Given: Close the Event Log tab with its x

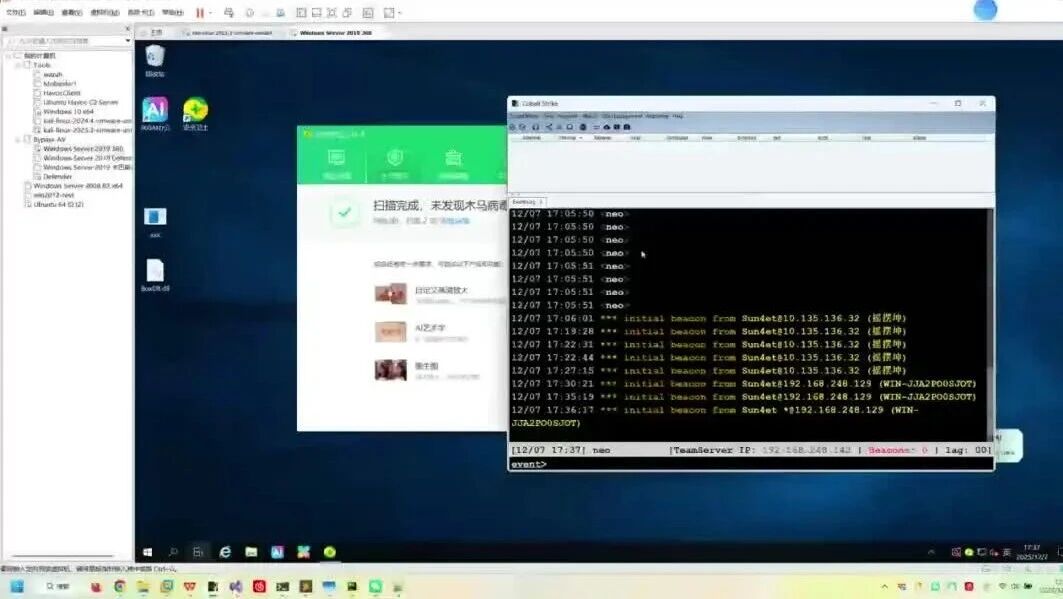Looking at the screenshot, I should 541,202.
